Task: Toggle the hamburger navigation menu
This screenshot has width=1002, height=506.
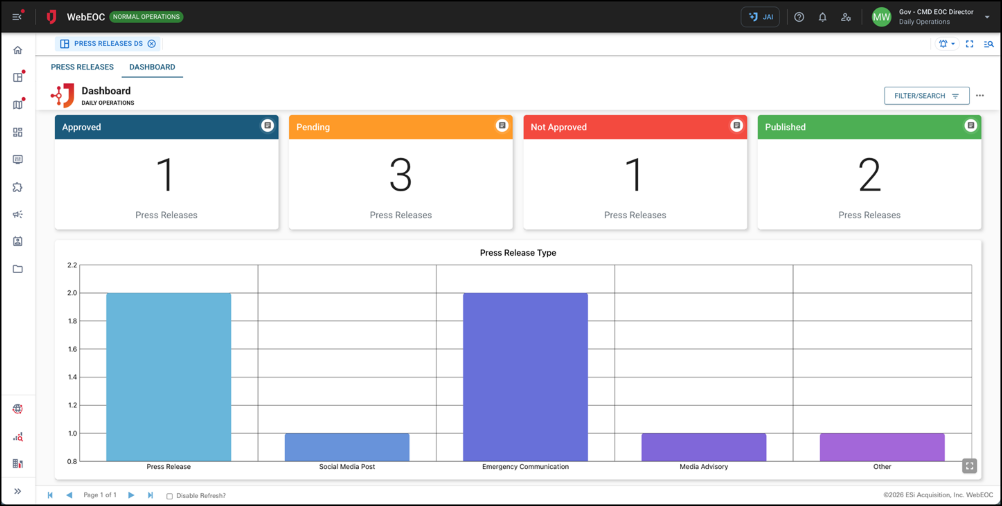Action: pyautogui.click(x=17, y=17)
